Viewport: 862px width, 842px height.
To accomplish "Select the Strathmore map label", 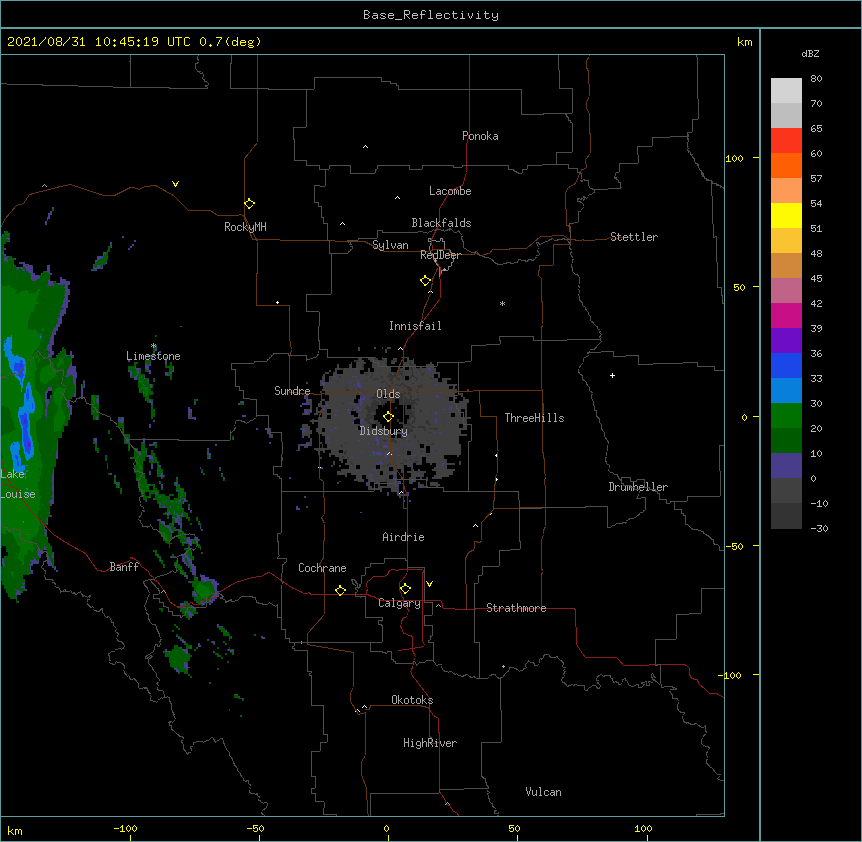I will [x=516, y=608].
